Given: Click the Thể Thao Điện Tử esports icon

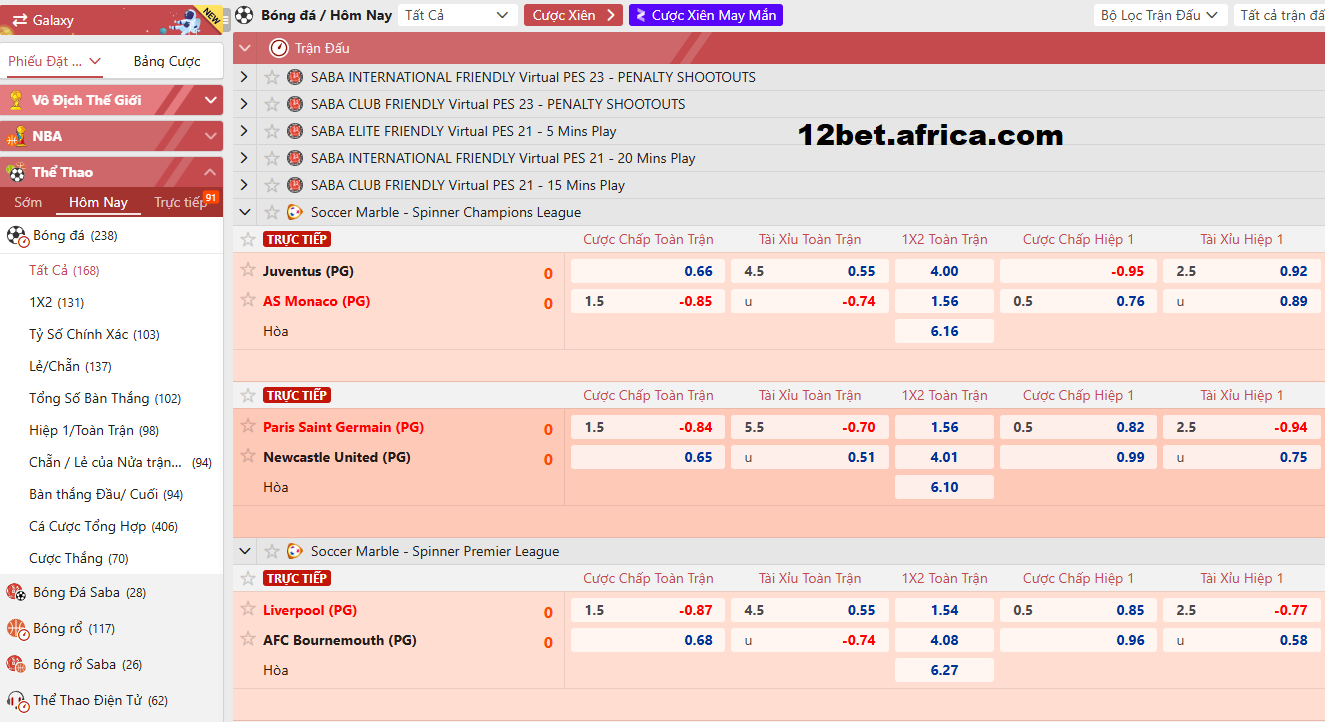Looking at the screenshot, I should 17,700.
